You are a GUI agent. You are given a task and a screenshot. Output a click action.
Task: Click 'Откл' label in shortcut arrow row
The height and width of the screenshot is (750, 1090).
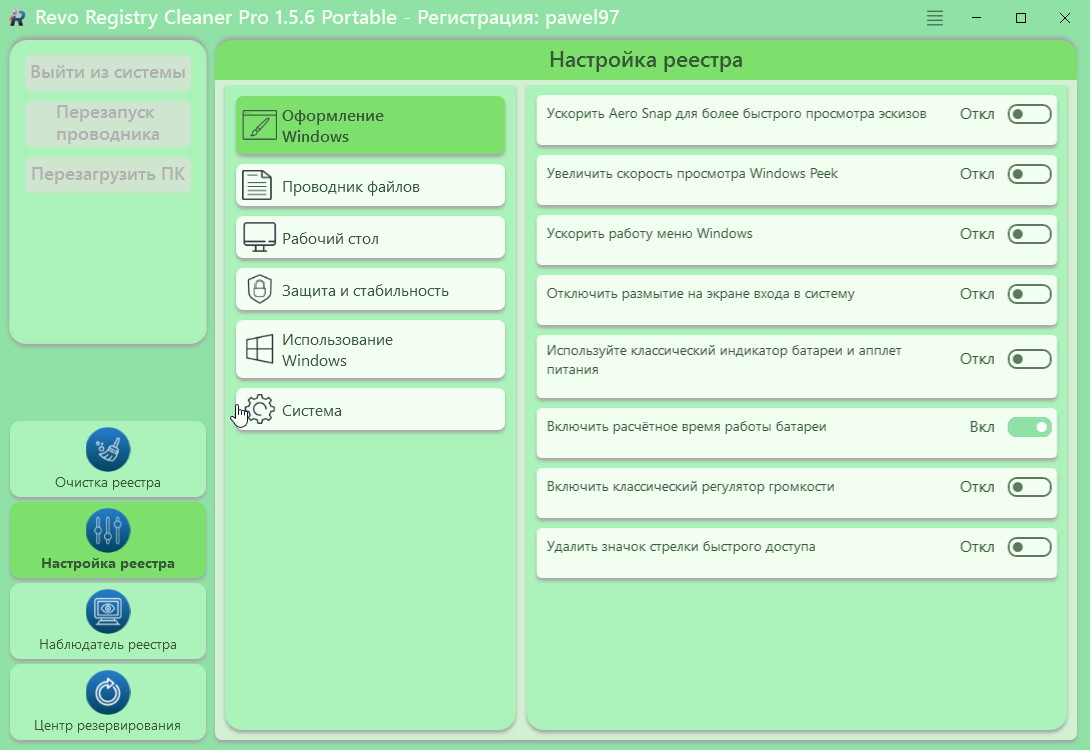[977, 547]
